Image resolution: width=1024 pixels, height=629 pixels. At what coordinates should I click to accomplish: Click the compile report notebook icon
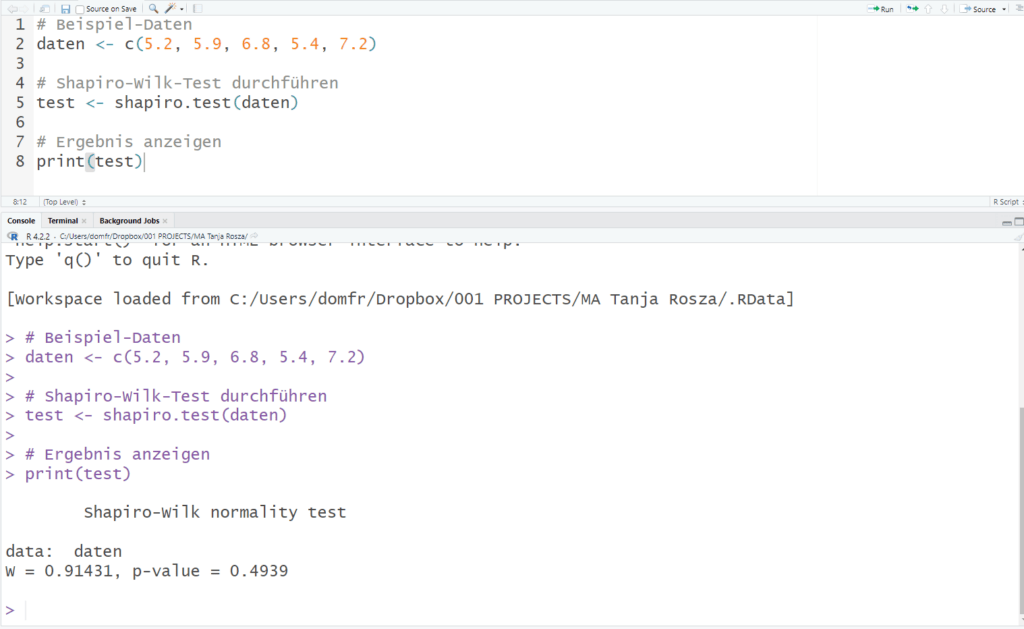(197, 9)
